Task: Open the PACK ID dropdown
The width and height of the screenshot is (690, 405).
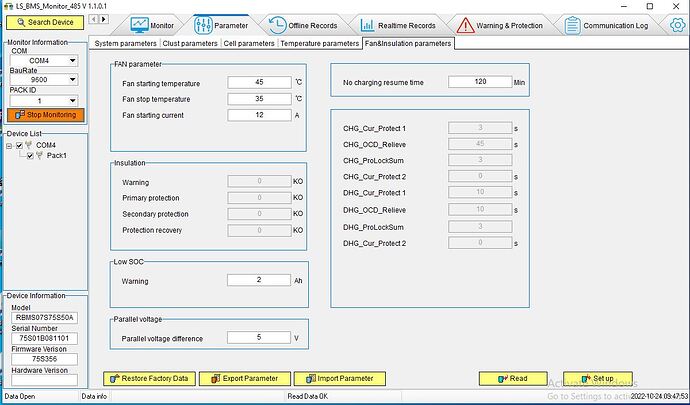Action: 73,101
